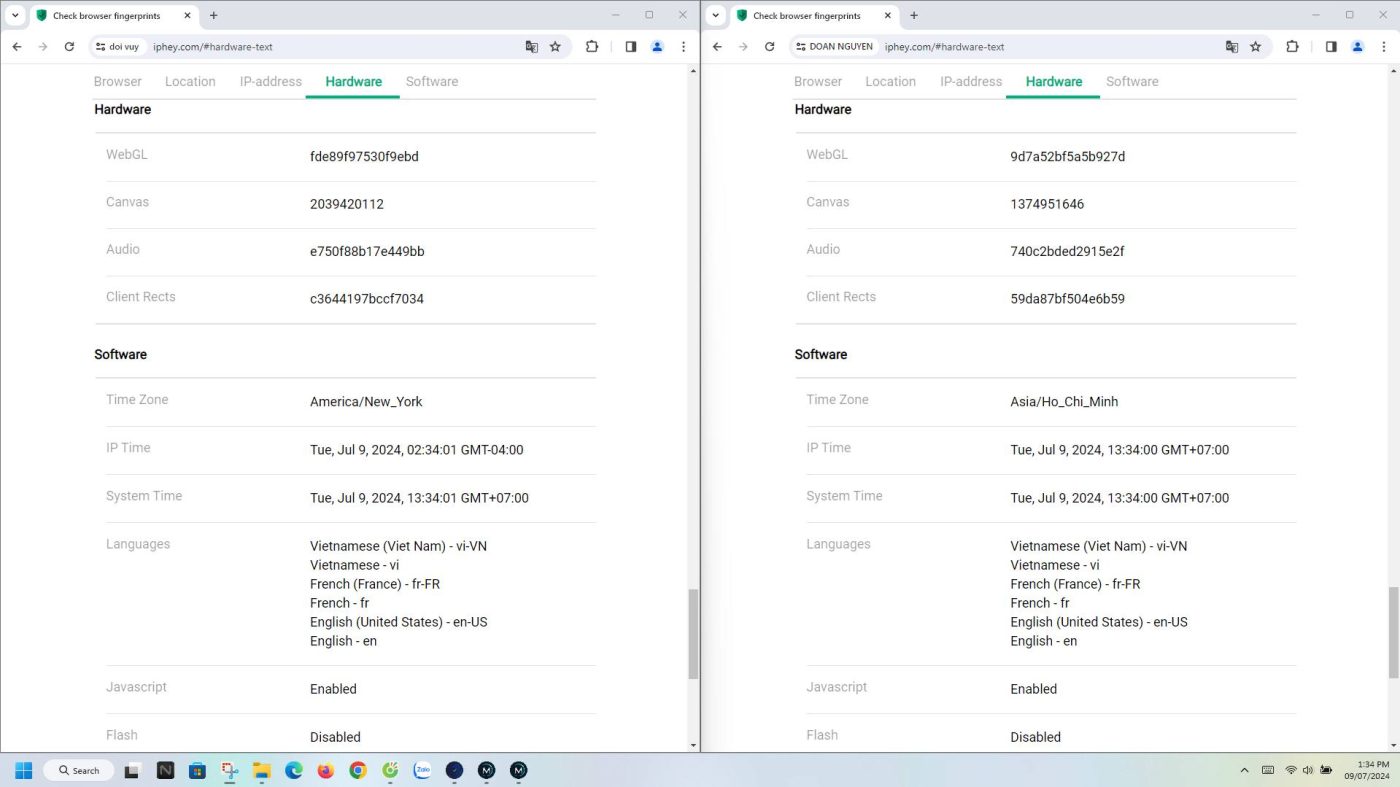
Task: Expand tab search chevron in right window
Action: pyautogui.click(x=715, y=15)
